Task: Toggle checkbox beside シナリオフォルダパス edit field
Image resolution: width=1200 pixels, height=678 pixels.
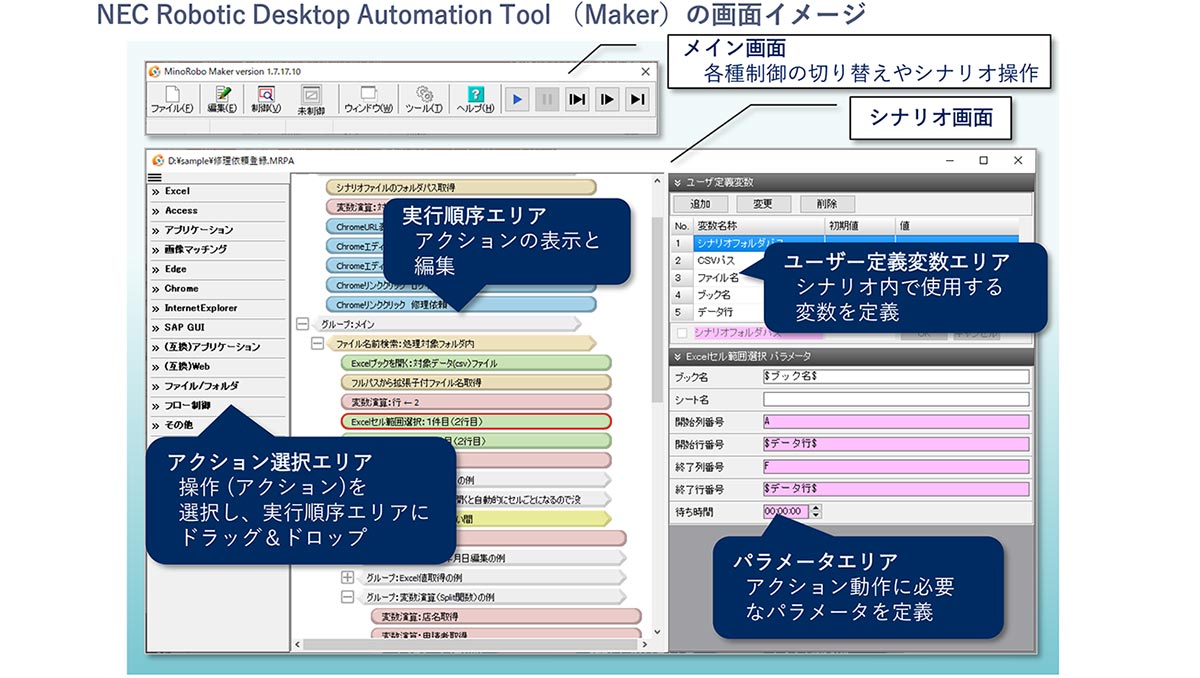Action: point(681,333)
